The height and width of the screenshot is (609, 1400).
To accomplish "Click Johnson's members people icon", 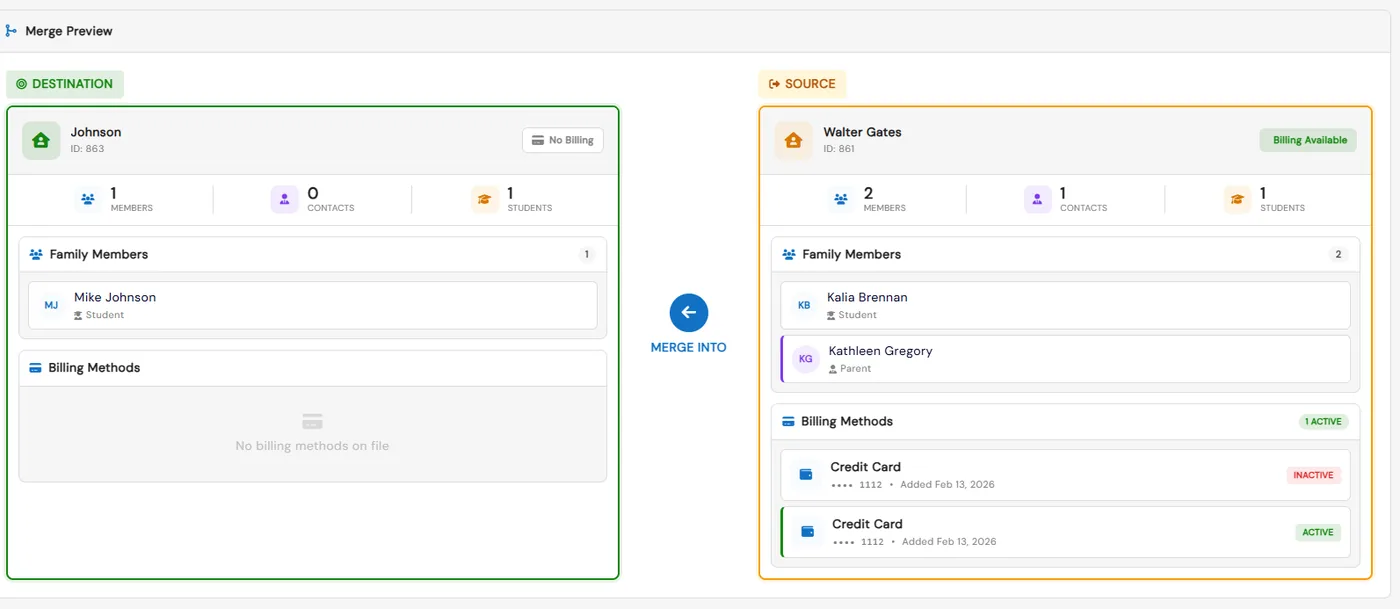I will point(89,200).
